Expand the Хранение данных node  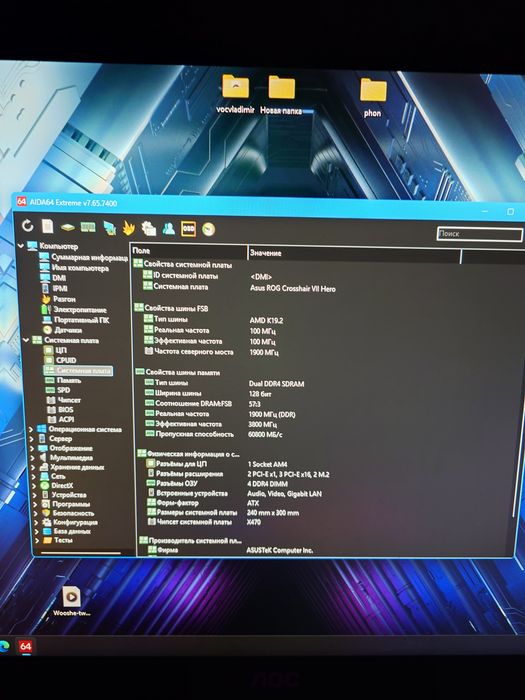pyautogui.click(x=33, y=467)
